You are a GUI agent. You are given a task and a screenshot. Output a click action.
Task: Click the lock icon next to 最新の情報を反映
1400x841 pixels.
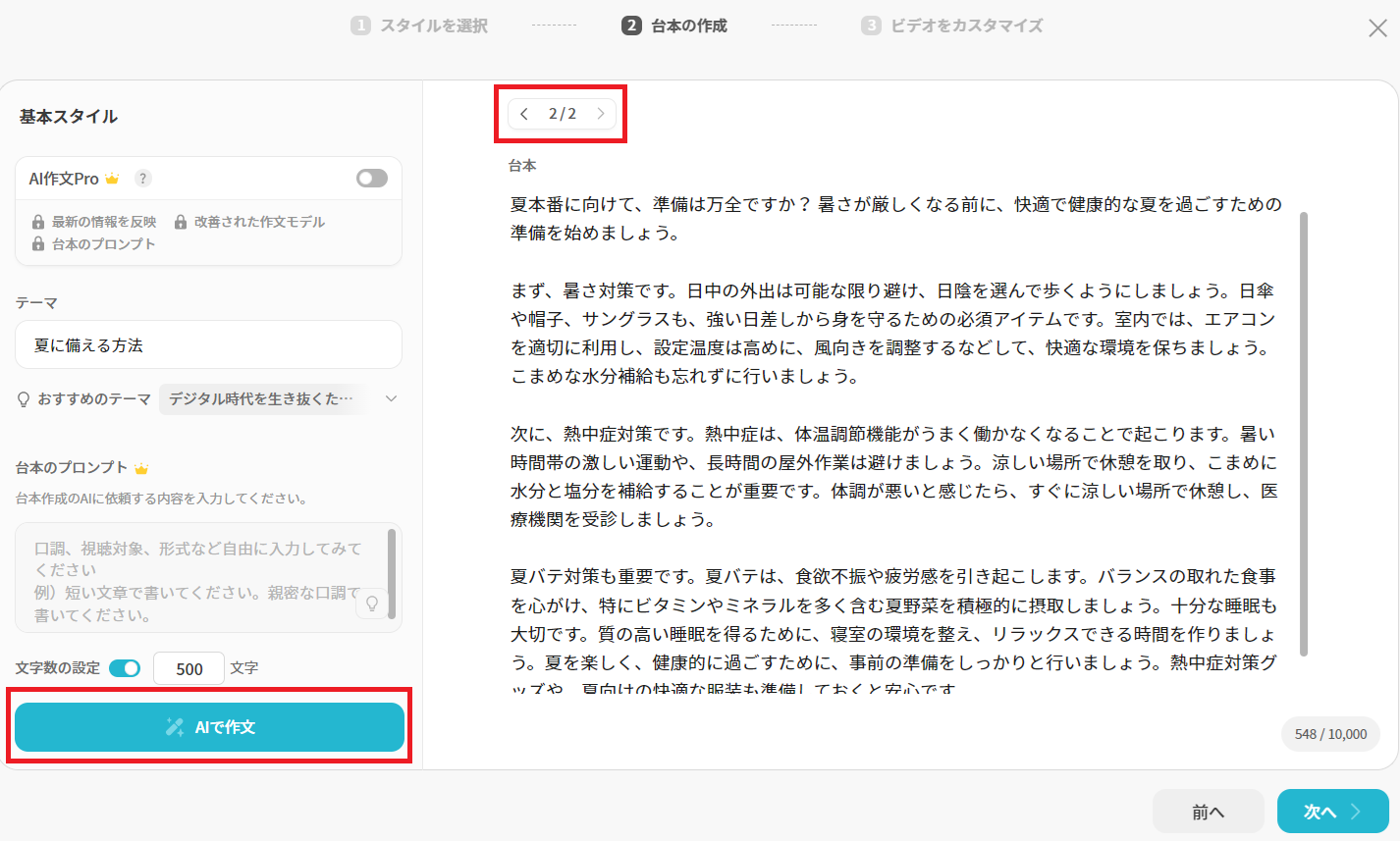tap(38, 222)
